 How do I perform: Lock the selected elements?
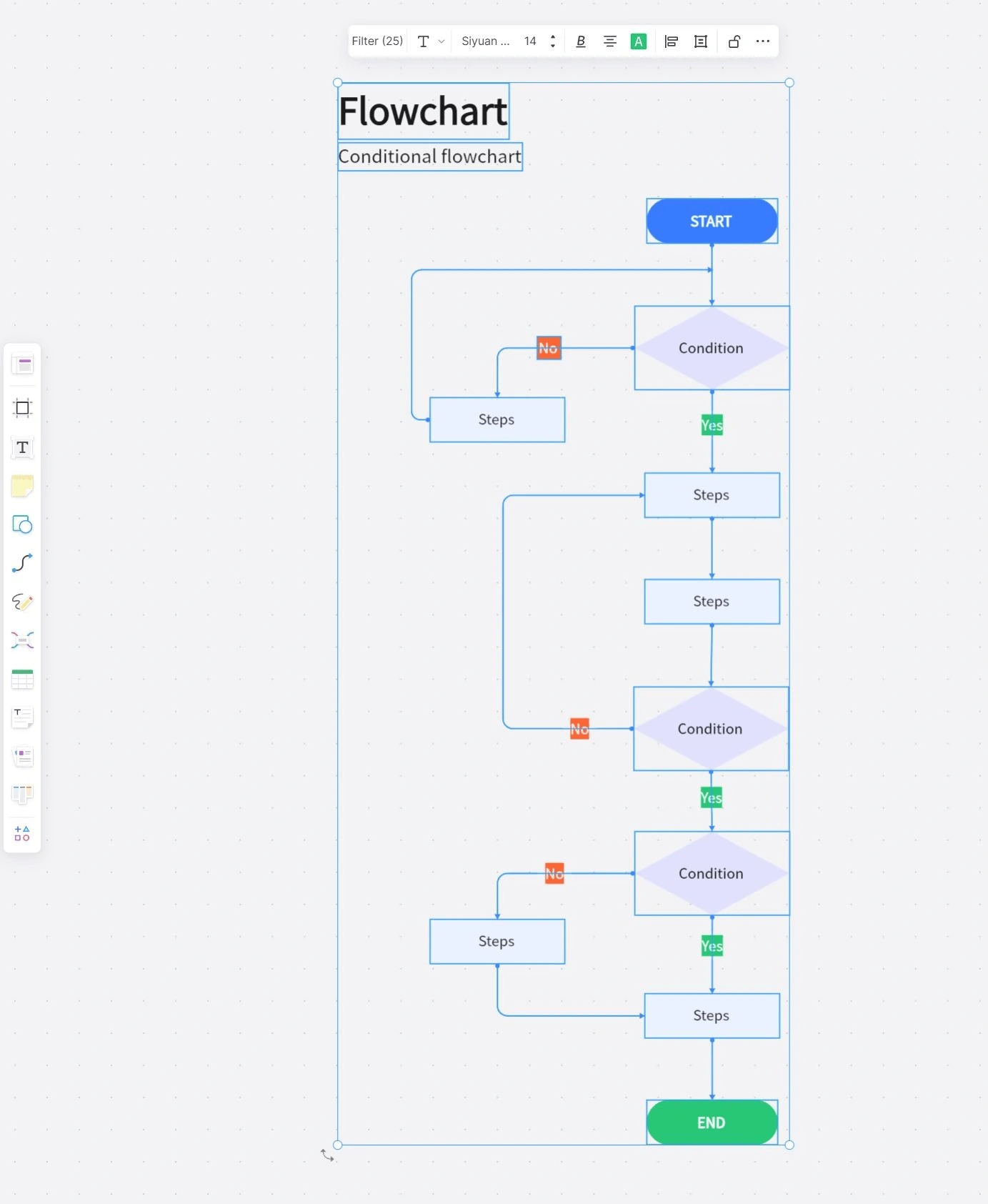pos(734,41)
